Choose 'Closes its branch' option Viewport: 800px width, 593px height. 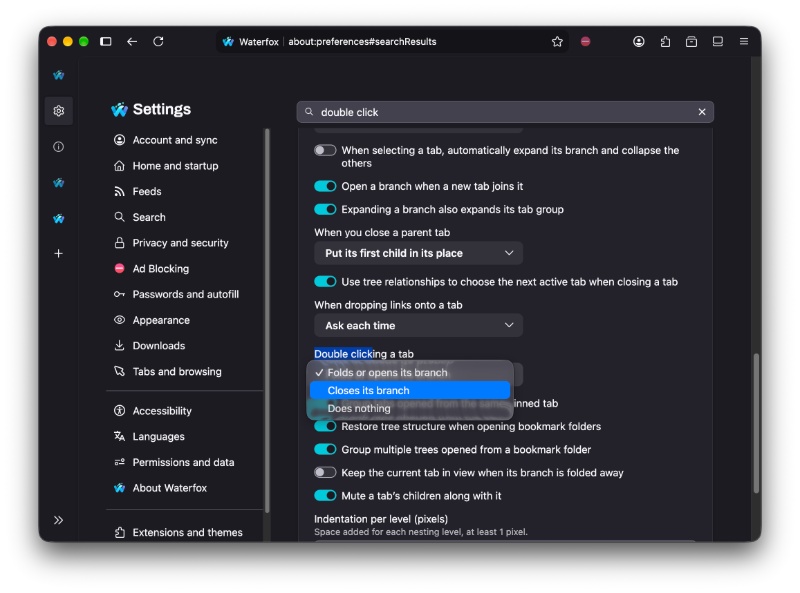pyautogui.click(x=410, y=390)
